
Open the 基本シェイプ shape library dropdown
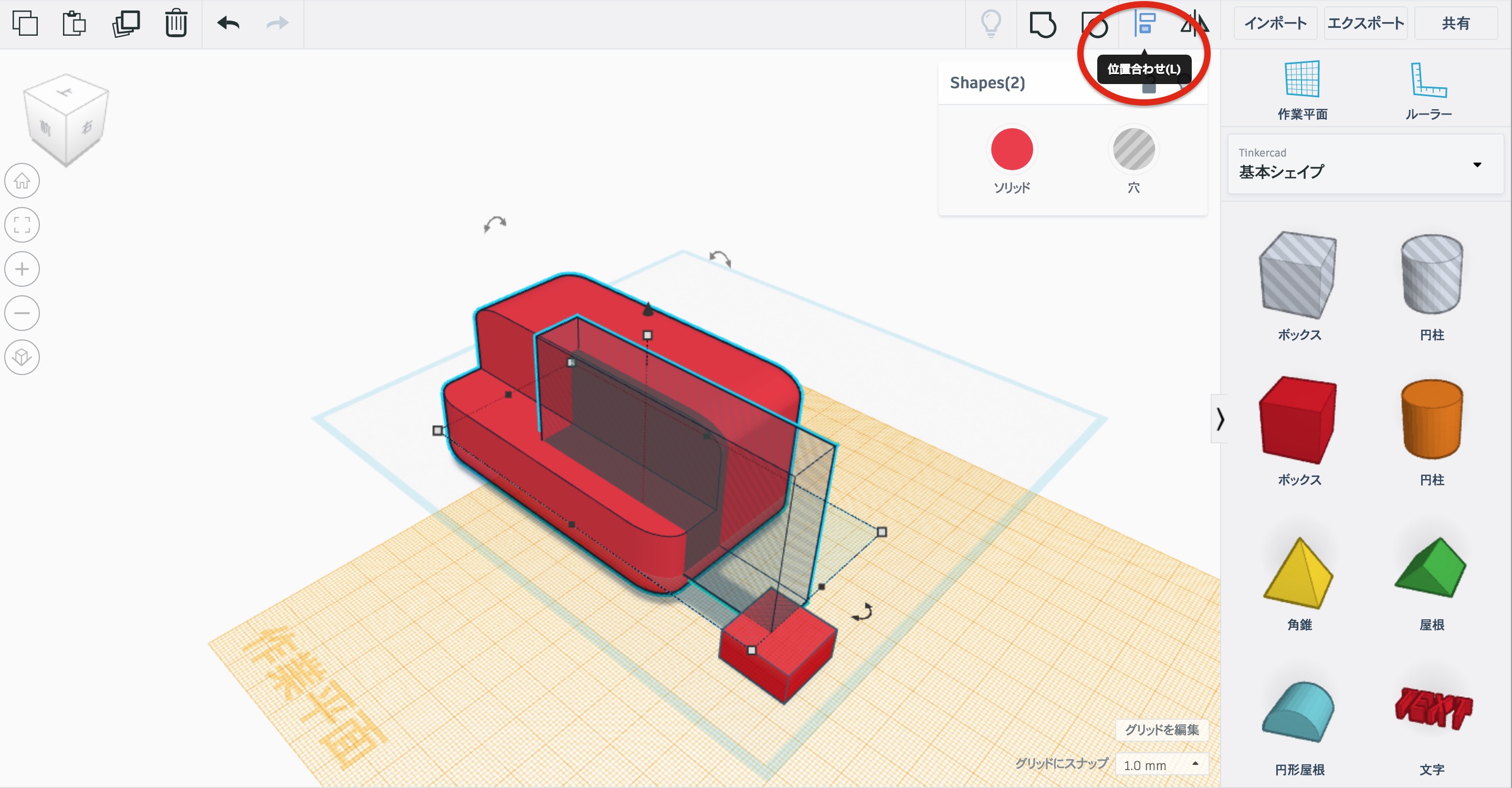coord(1365,164)
